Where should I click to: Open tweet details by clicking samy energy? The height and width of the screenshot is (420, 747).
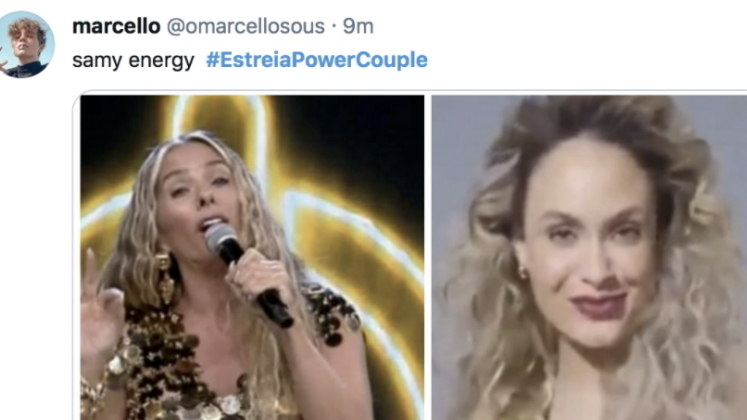click(133, 60)
